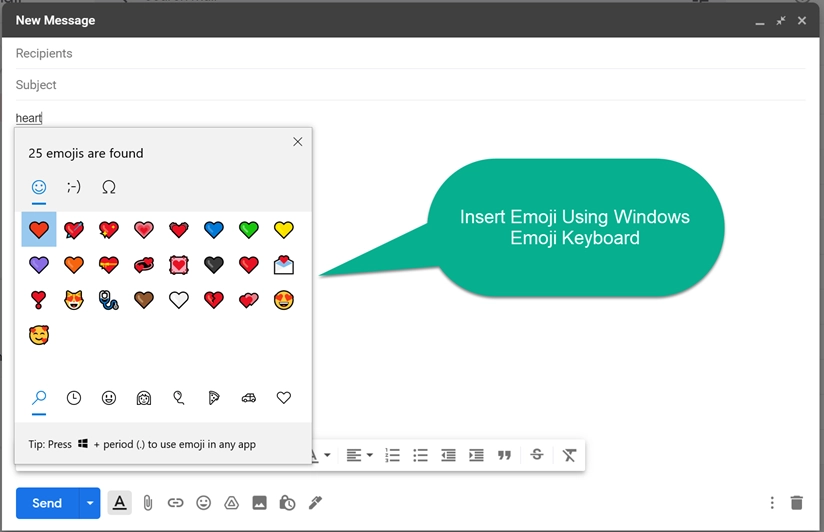The width and height of the screenshot is (824, 532).
Task: Open the people emoji category
Action: [x=143, y=398]
